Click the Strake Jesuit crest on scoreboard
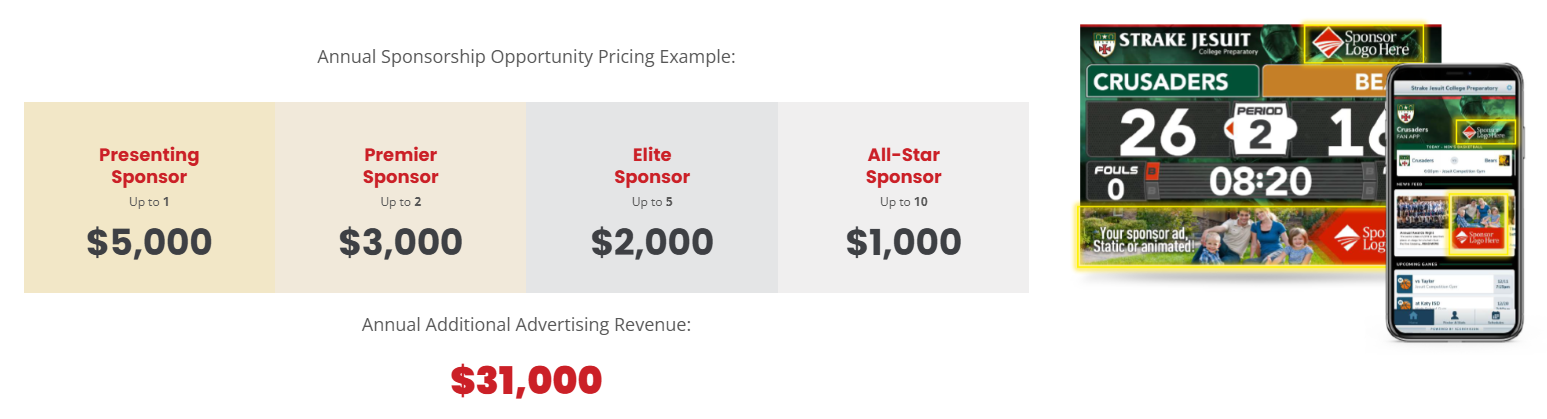1547x419 pixels. click(x=1104, y=45)
